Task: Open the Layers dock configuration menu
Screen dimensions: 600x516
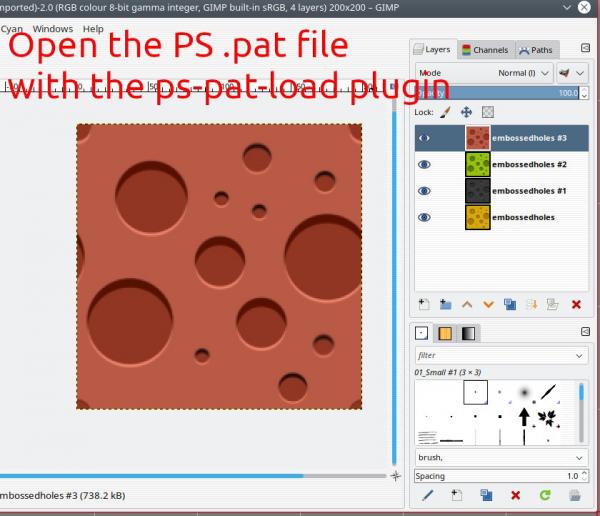Action: [x=585, y=48]
